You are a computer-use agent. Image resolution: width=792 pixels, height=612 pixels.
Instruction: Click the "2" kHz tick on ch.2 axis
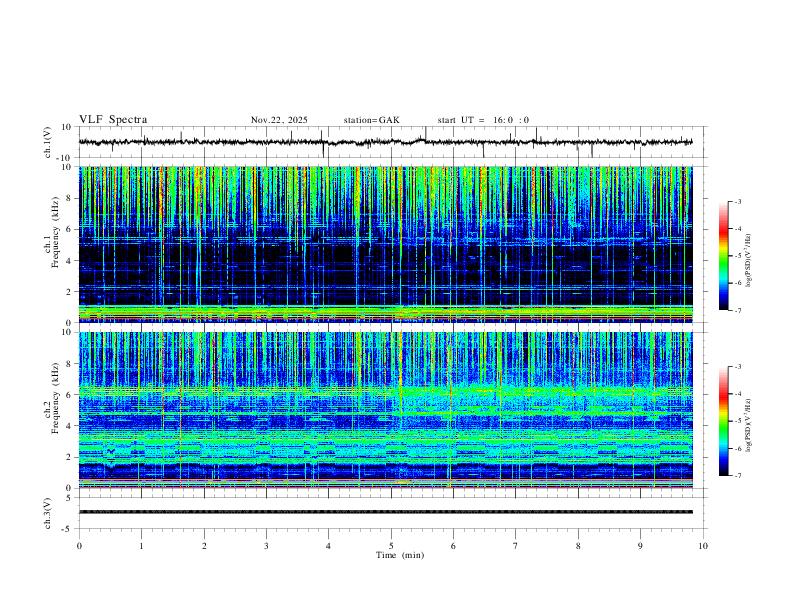coord(70,457)
